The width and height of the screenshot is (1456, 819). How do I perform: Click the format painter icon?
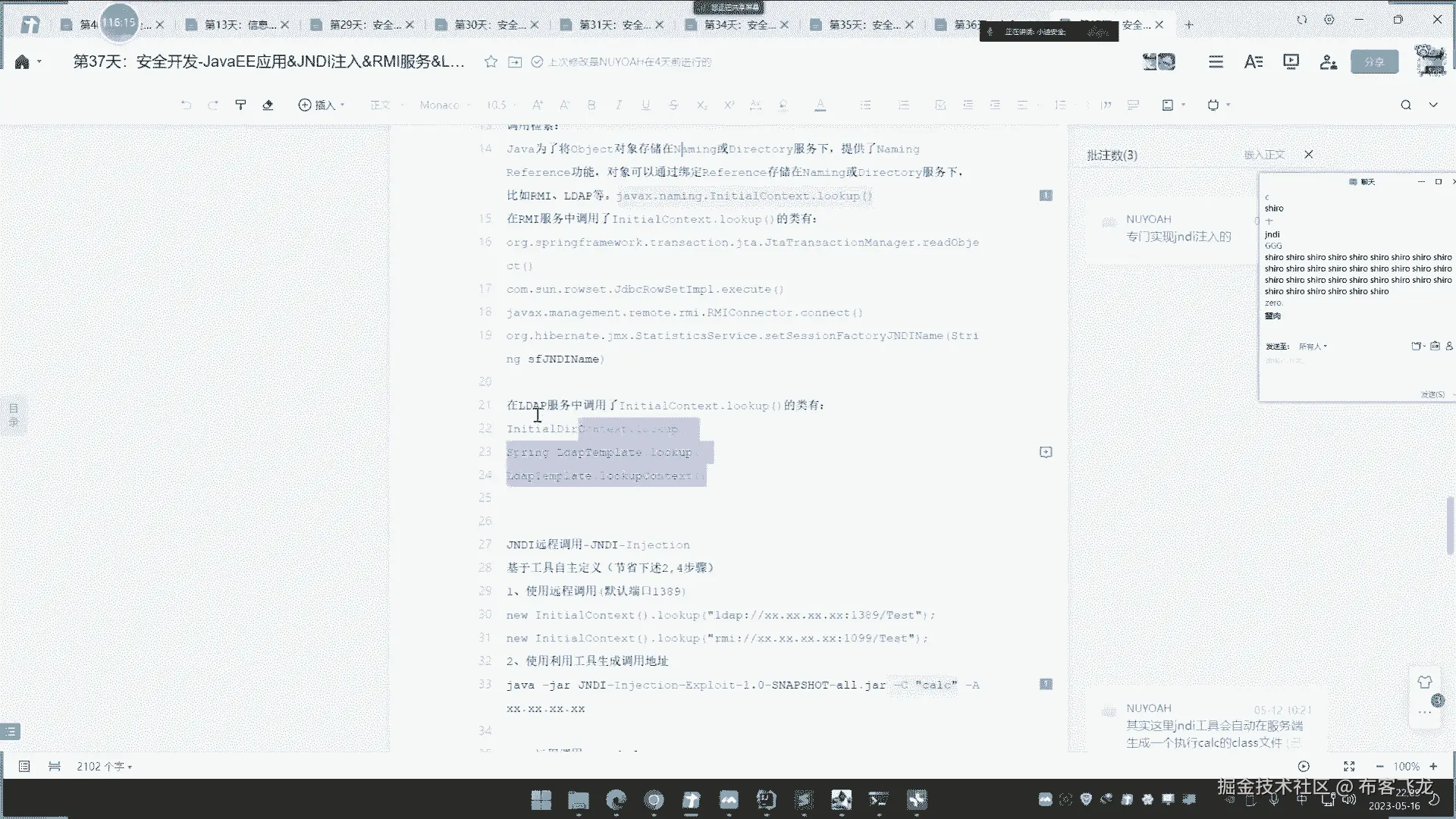[240, 105]
